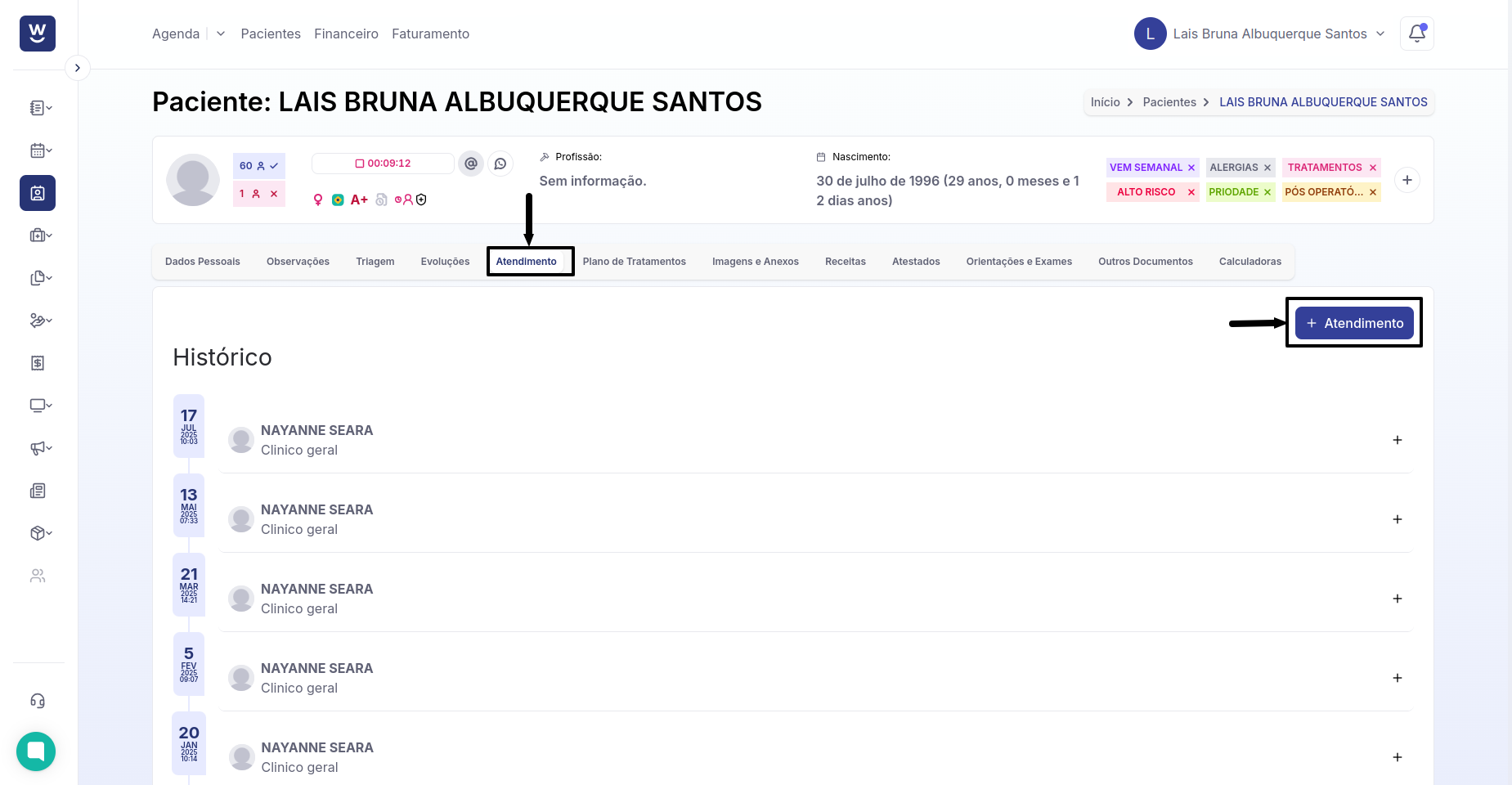Remove the ALTO RISCO tag

[1191, 192]
